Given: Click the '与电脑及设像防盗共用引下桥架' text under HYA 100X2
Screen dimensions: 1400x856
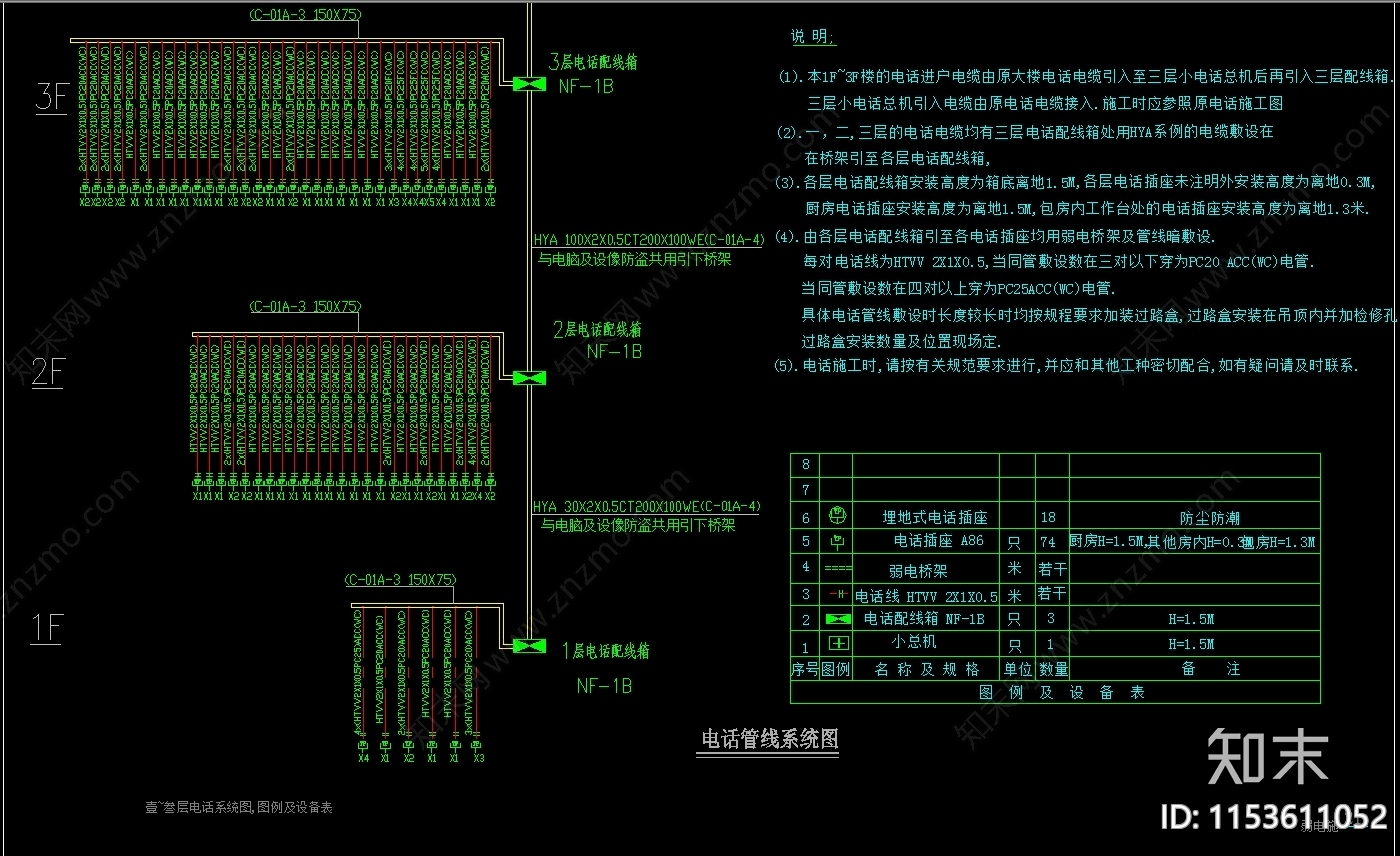Looking at the screenshot, I should pos(635,258).
